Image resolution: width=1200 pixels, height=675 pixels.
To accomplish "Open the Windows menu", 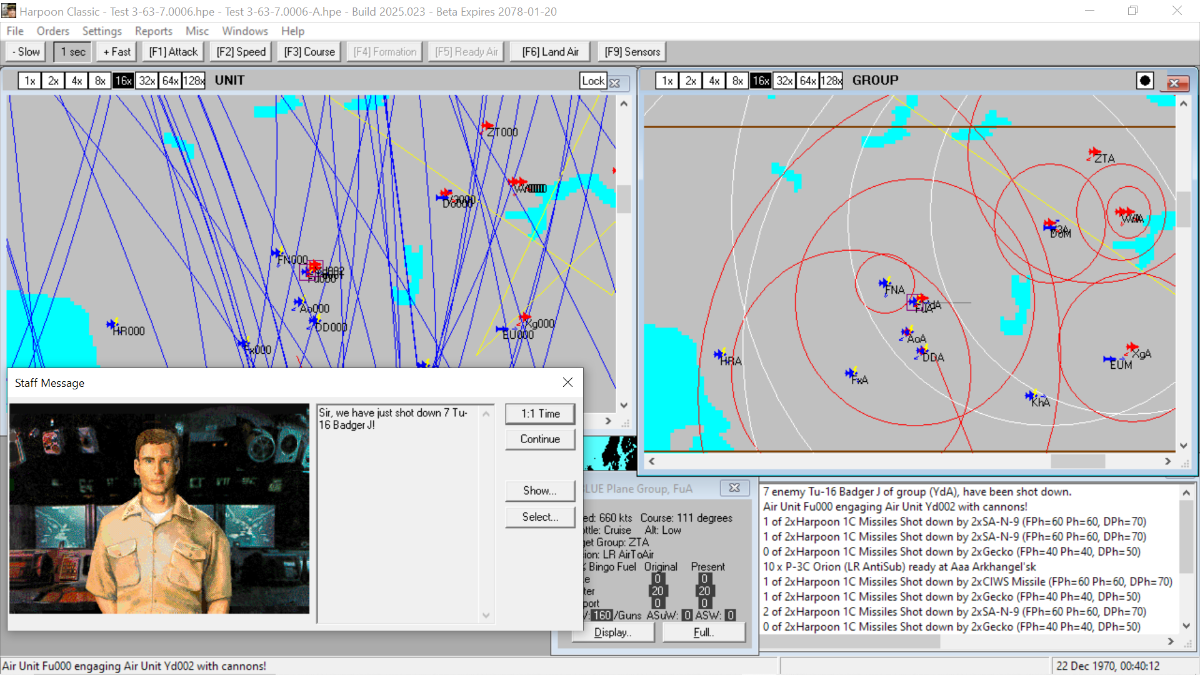I will tap(244, 31).
